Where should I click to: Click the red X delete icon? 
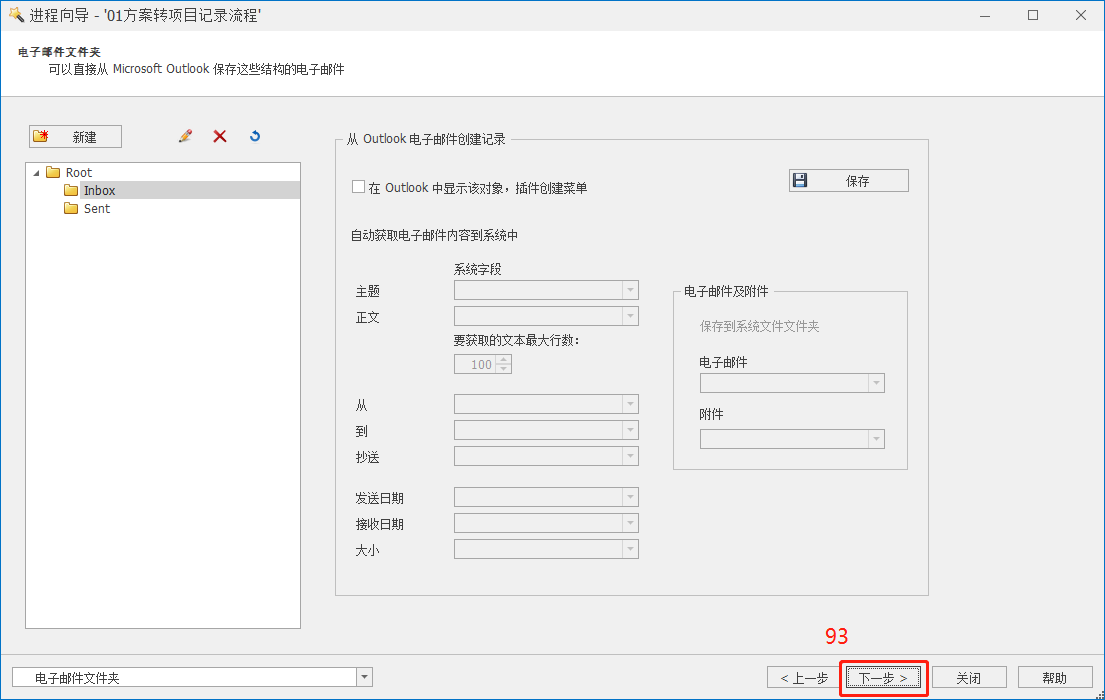tap(220, 136)
